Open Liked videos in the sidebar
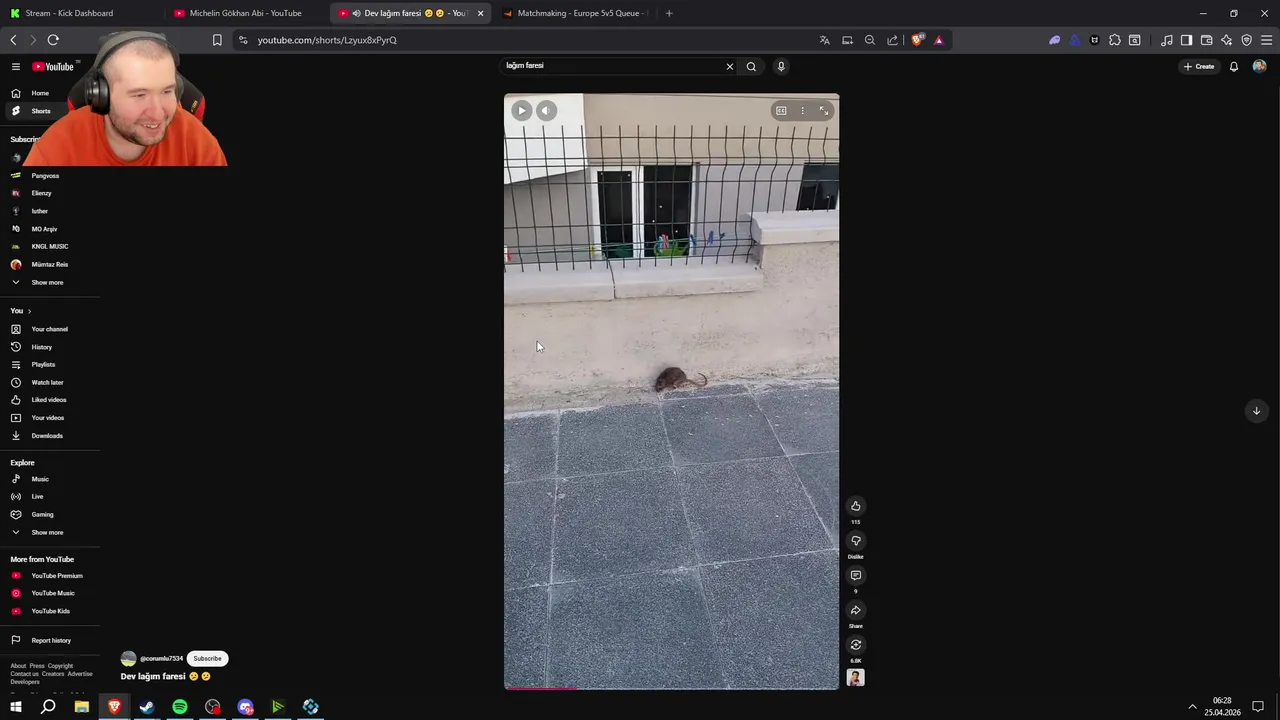This screenshot has width=1280, height=720. (49, 400)
